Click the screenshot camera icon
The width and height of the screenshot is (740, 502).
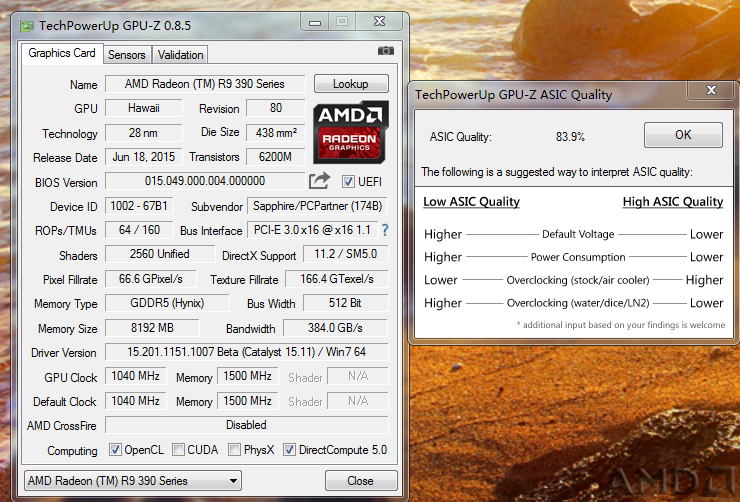click(386, 50)
